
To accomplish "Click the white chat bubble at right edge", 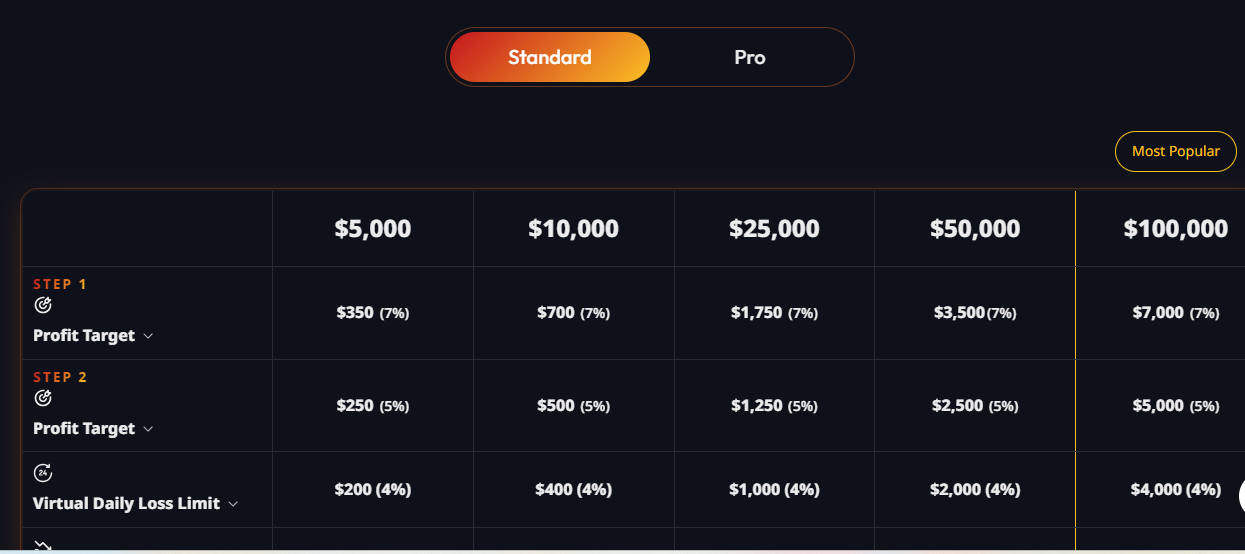I will (x=1241, y=496).
